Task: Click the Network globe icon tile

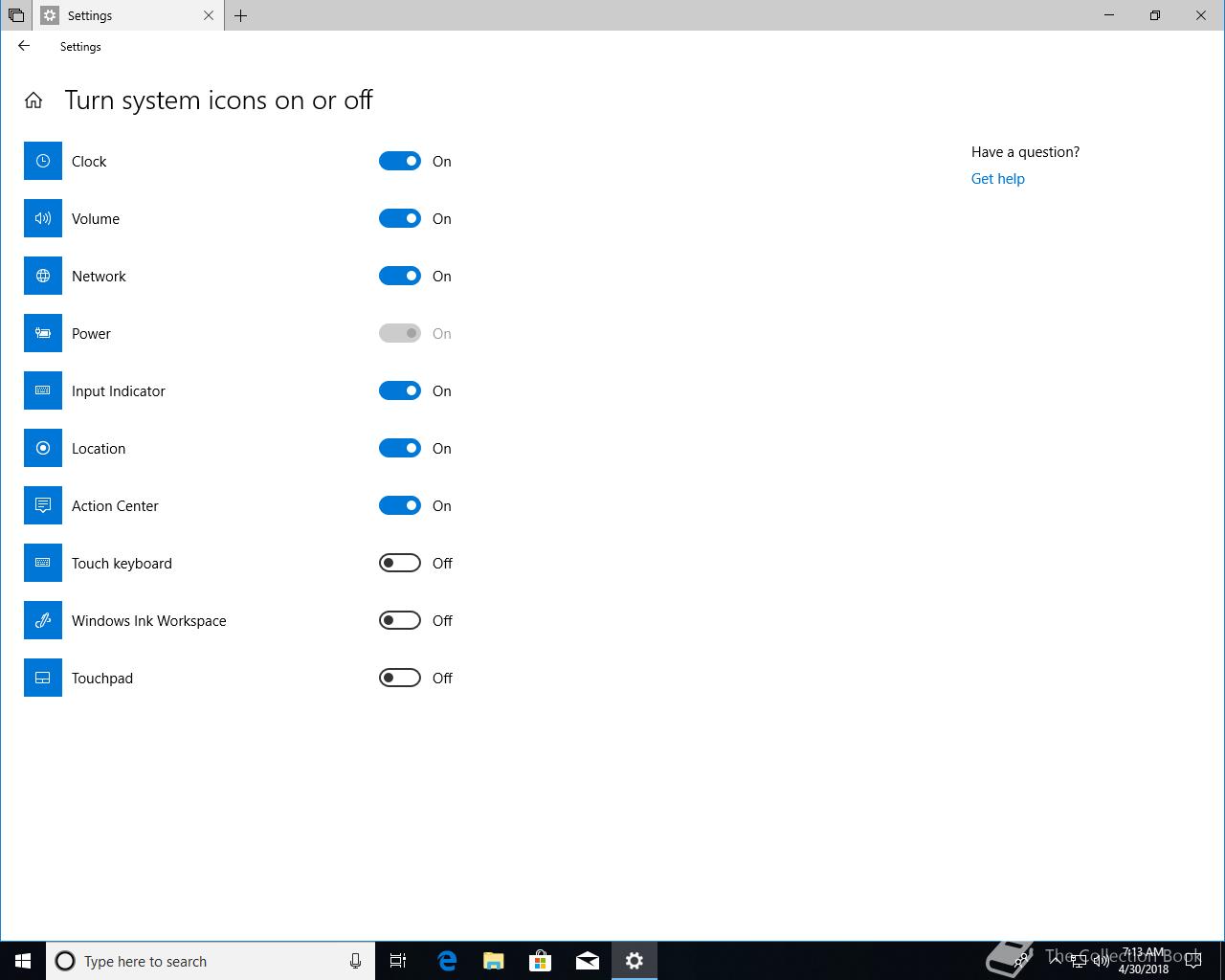Action: (43, 276)
